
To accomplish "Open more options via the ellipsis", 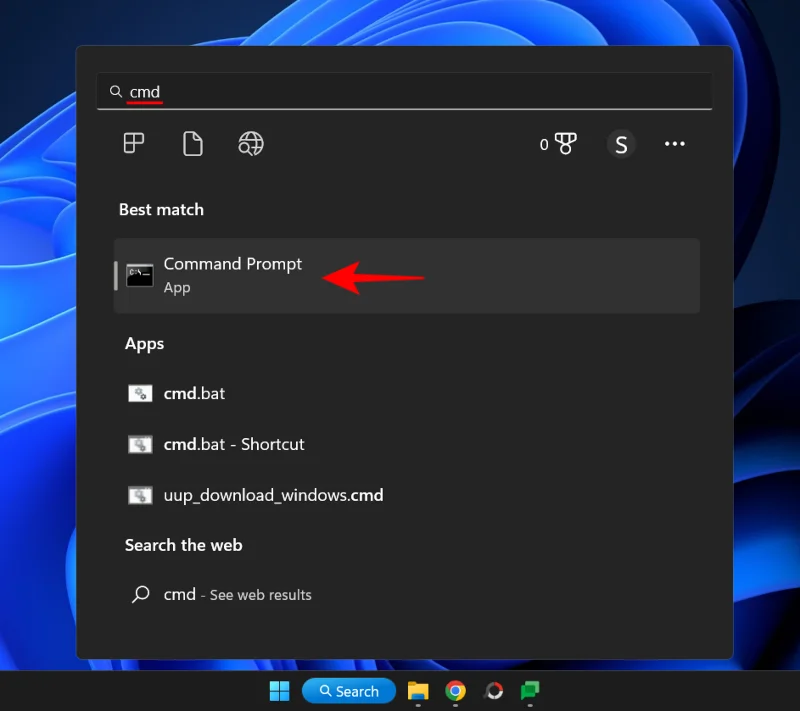I will 674,144.
